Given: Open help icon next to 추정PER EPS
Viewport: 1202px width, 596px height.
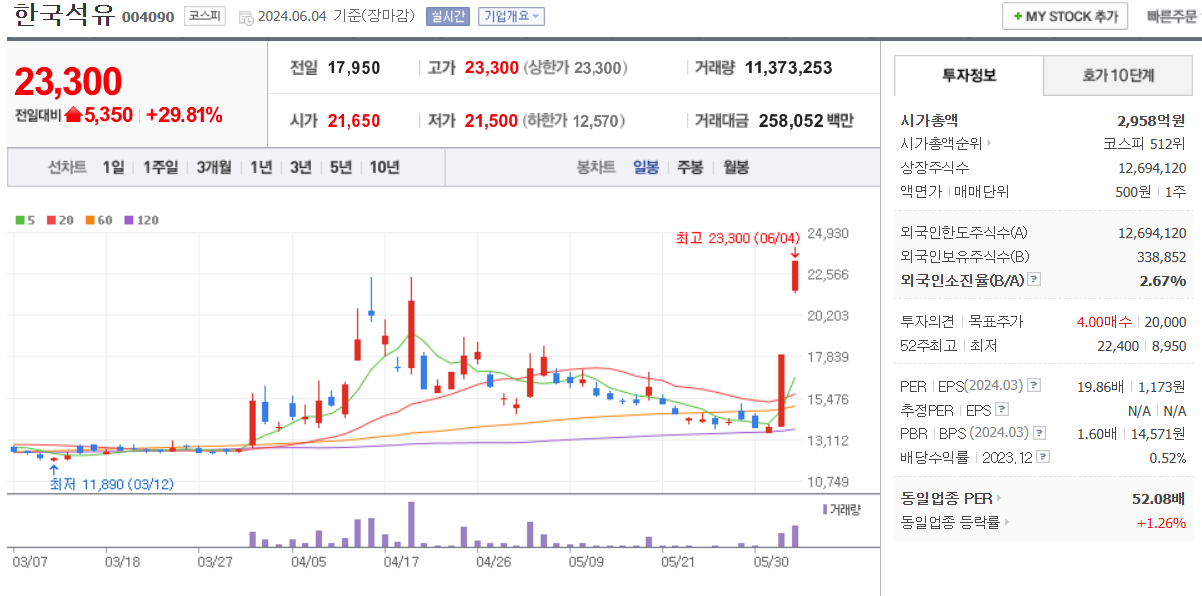Looking at the screenshot, I should [x=1002, y=409].
